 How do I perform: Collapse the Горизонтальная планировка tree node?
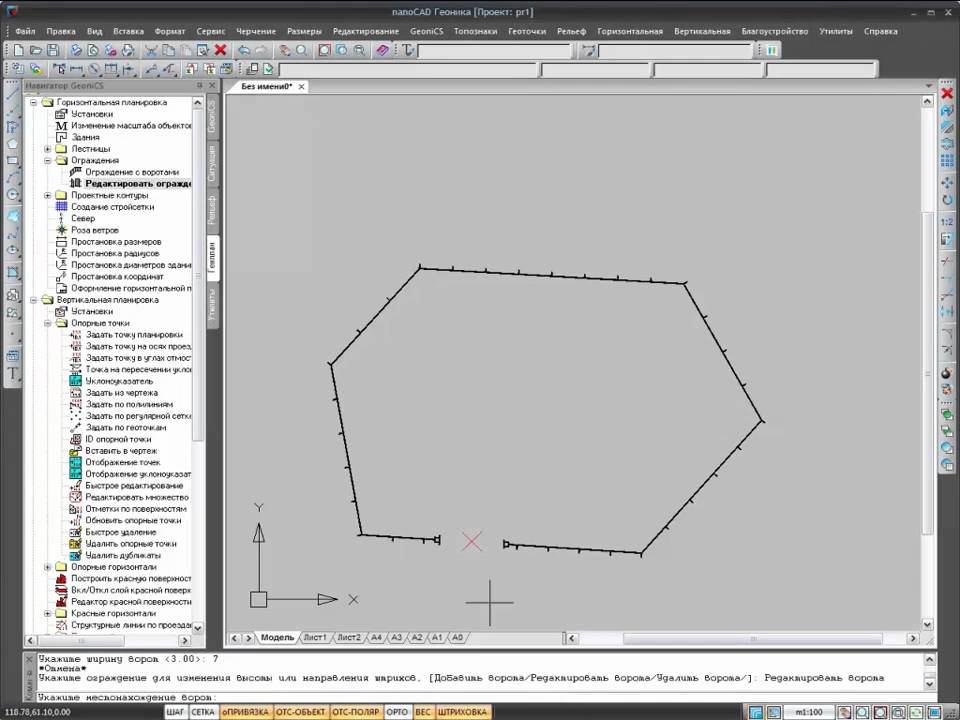click(x=34, y=102)
